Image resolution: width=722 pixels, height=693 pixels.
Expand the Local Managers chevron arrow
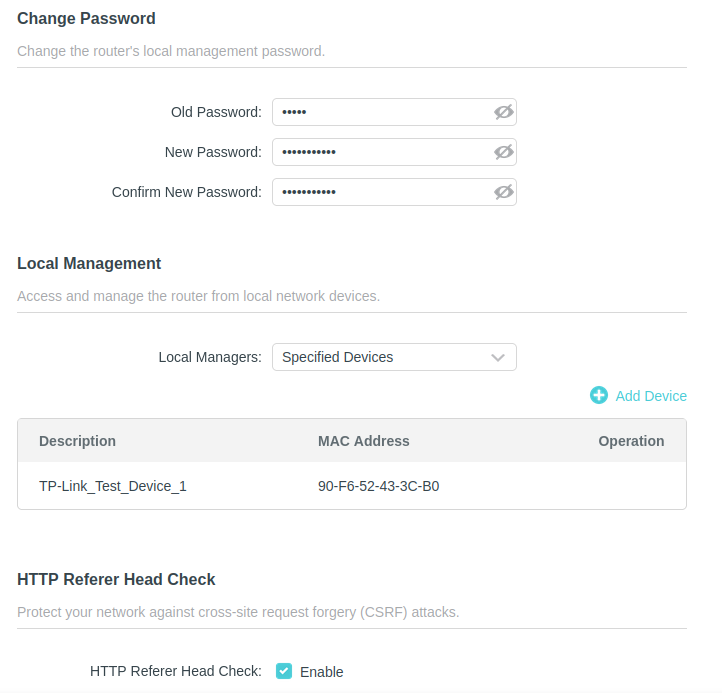[x=498, y=357]
